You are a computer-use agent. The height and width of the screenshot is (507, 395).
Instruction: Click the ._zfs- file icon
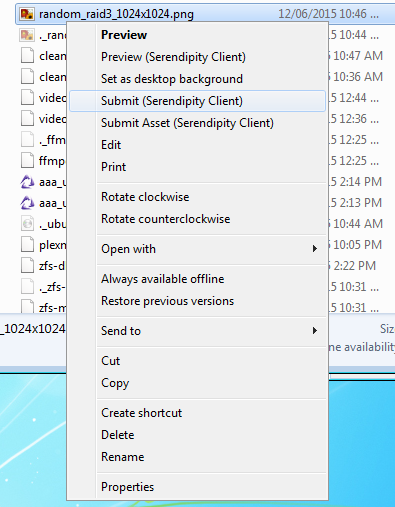(27, 287)
